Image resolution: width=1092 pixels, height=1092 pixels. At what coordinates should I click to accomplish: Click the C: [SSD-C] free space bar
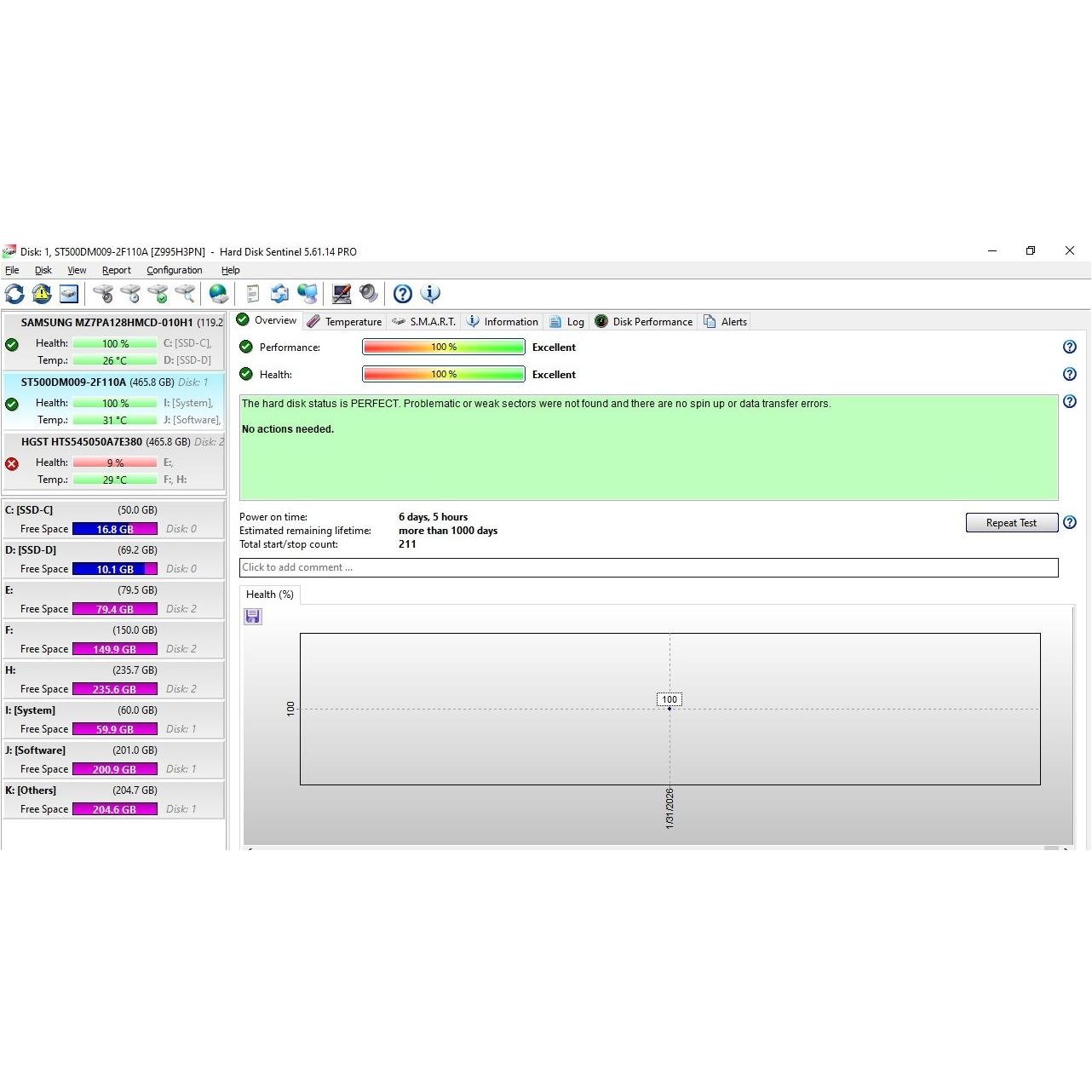coord(115,529)
